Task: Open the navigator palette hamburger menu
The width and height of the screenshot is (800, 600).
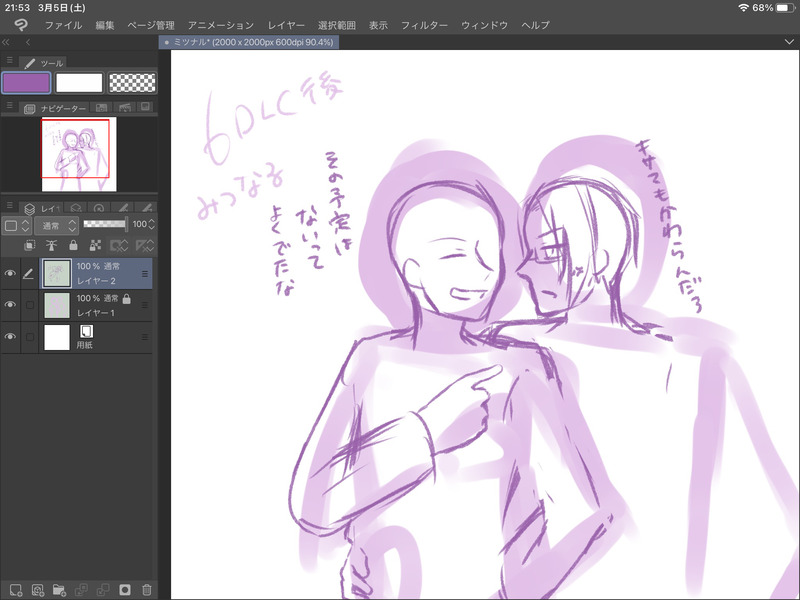Action: (x=9, y=106)
